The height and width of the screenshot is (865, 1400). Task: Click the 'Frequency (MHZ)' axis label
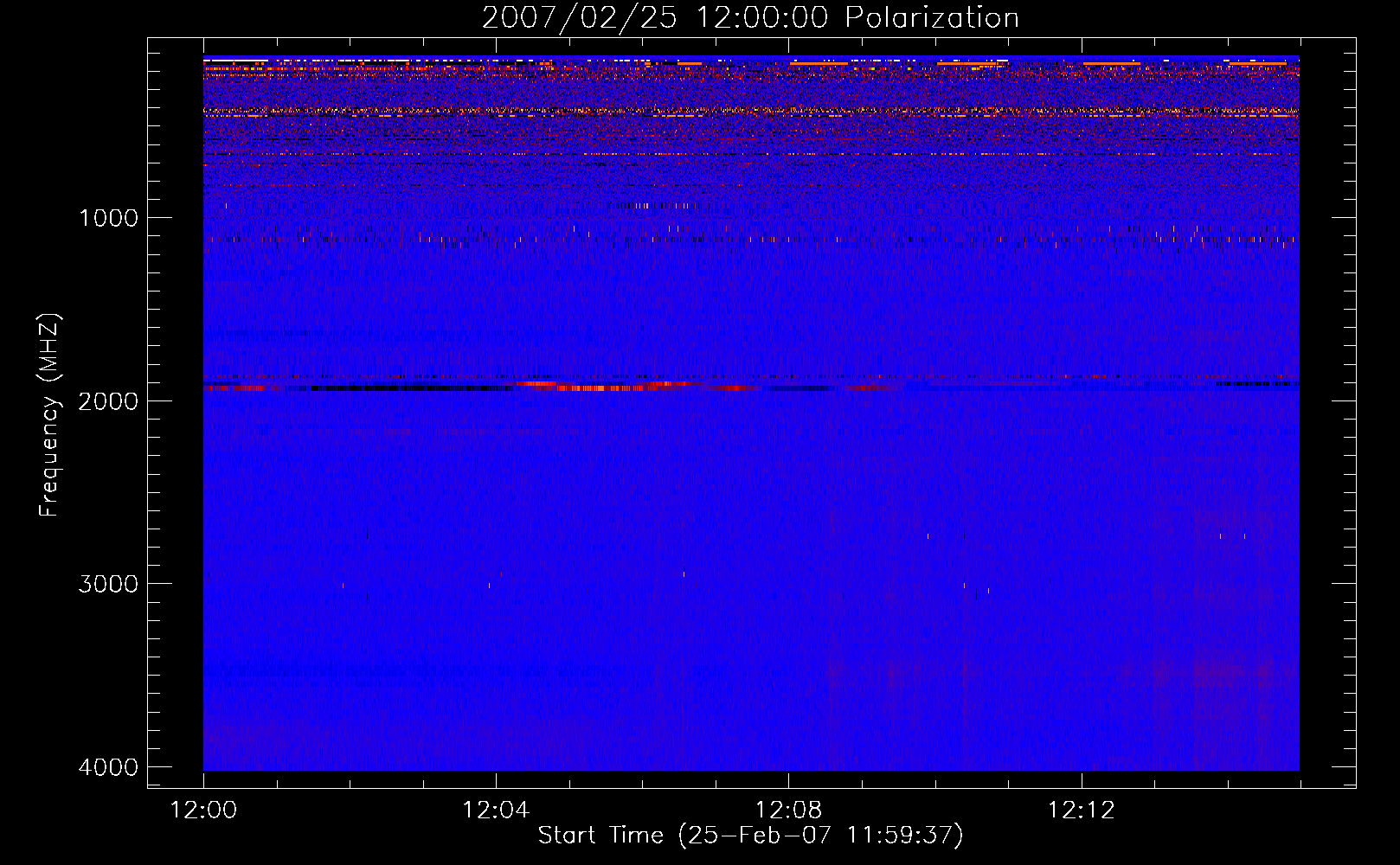click(50, 416)
